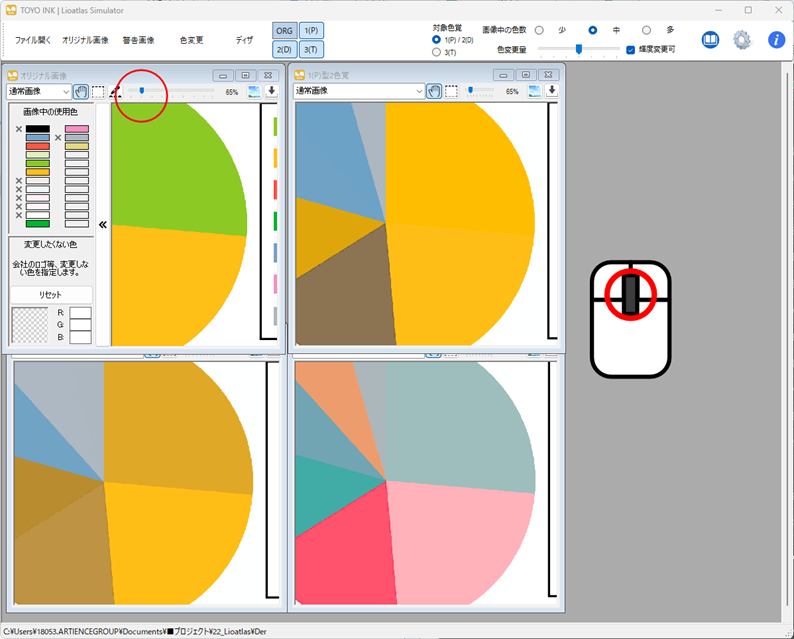This screenshot has width=794, height=639.
Task: Open settings with the gear icon
Action: [742, 40]
